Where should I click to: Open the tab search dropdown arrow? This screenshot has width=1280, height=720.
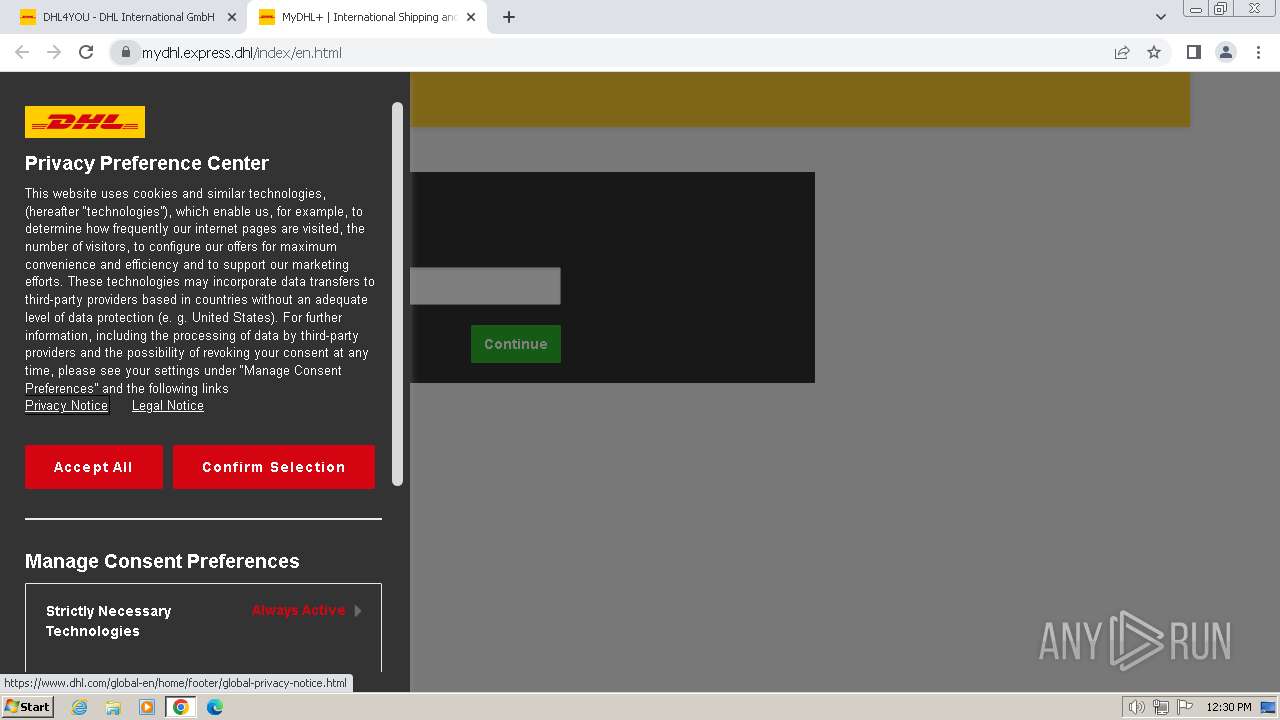(x=1160, y=17)
